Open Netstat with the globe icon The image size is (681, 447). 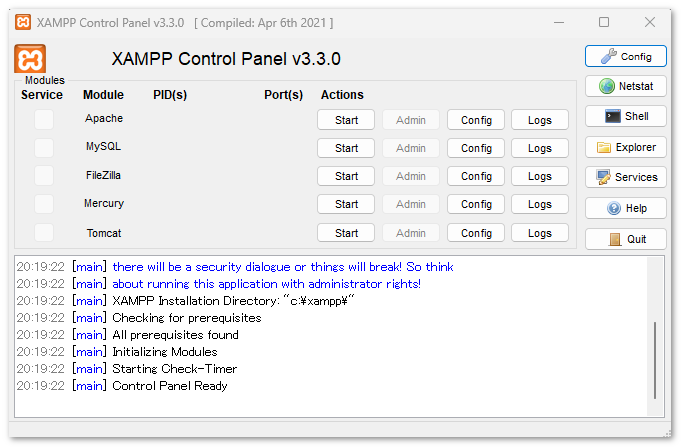click(625, 86)
